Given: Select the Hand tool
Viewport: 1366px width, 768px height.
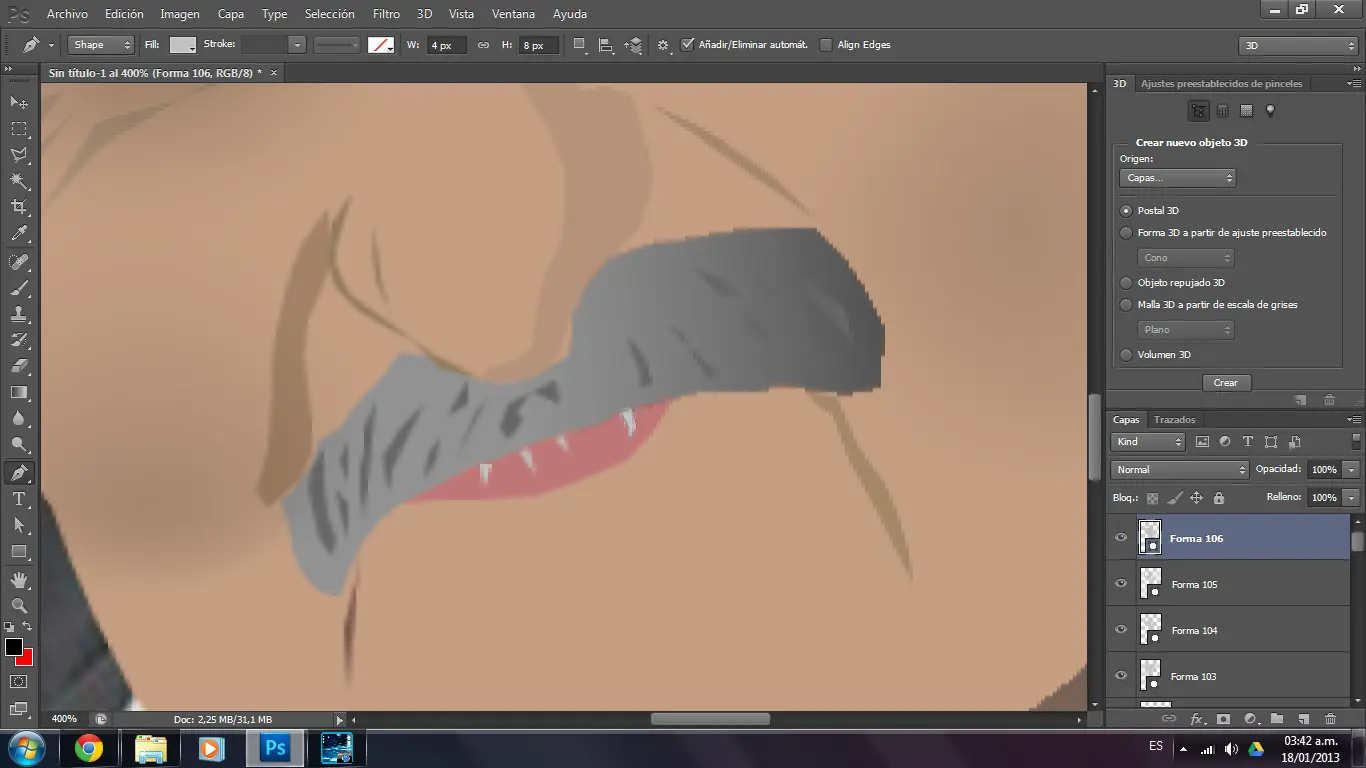Looking at the screenshot, I should pos(19,579).
